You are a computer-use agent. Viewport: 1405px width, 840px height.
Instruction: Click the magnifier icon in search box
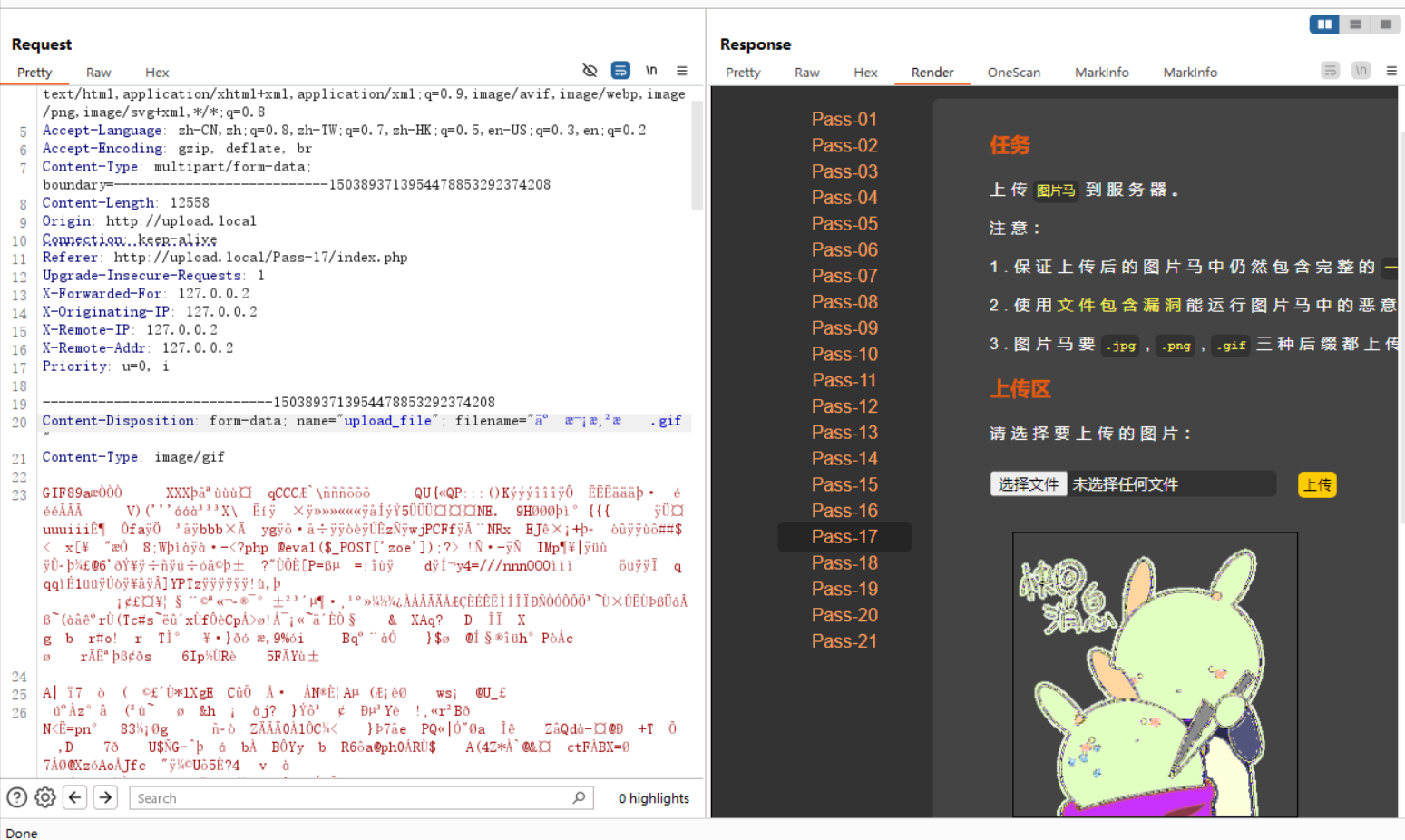[580, 797]
